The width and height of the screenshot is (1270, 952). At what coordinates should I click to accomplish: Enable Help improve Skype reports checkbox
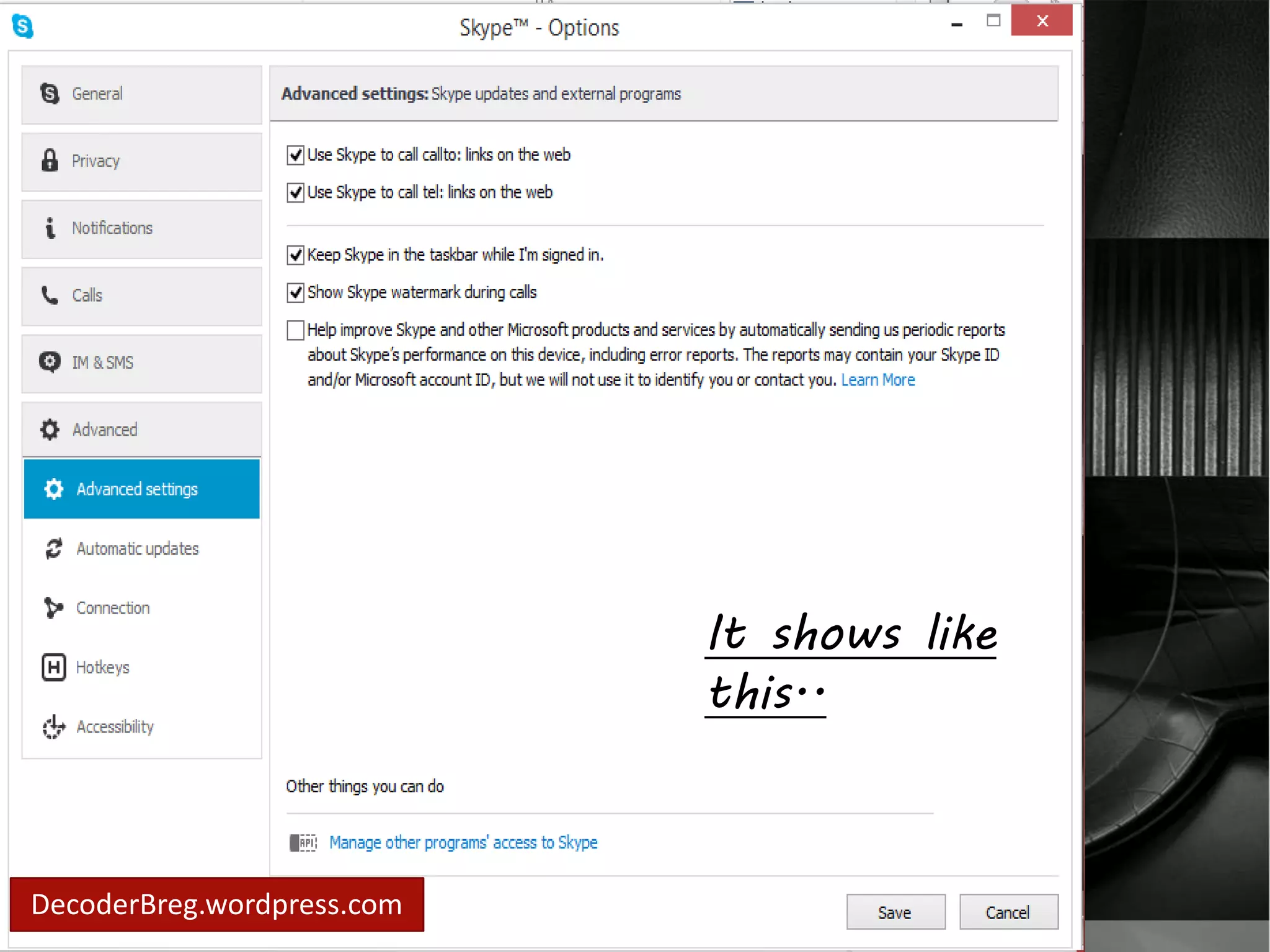click(296, 330)
